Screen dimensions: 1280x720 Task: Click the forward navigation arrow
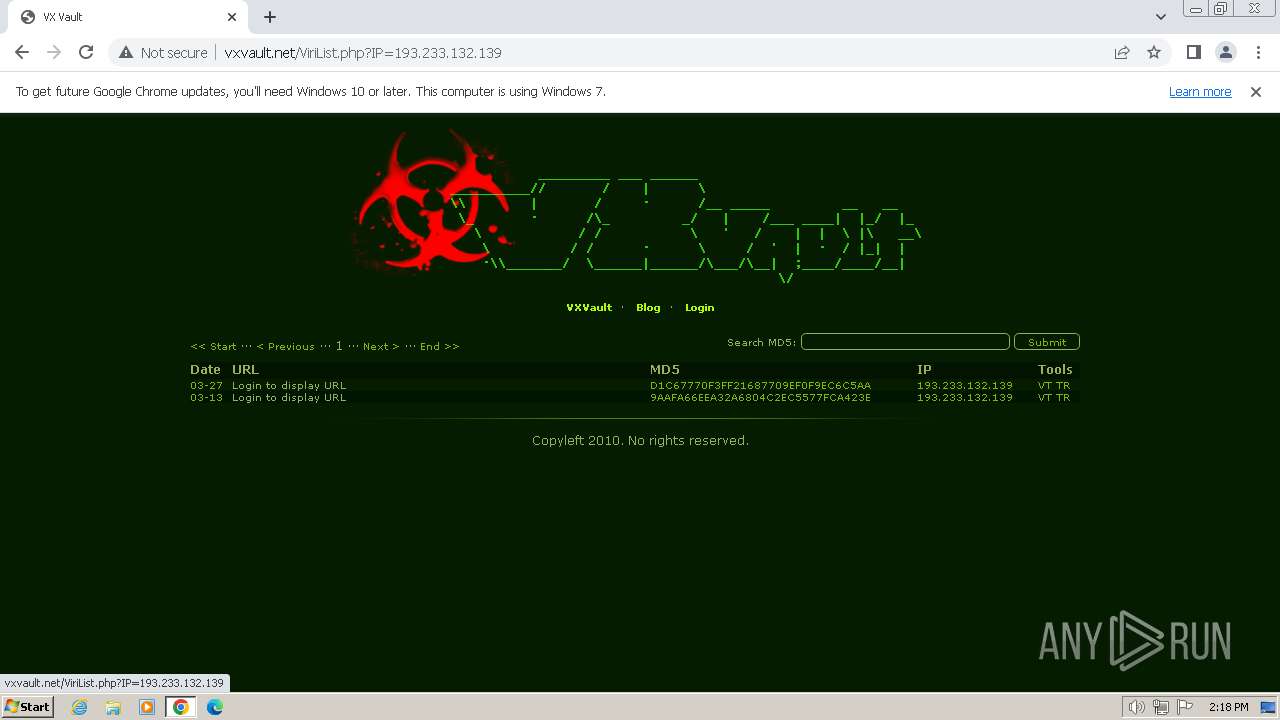click(54, 52)
